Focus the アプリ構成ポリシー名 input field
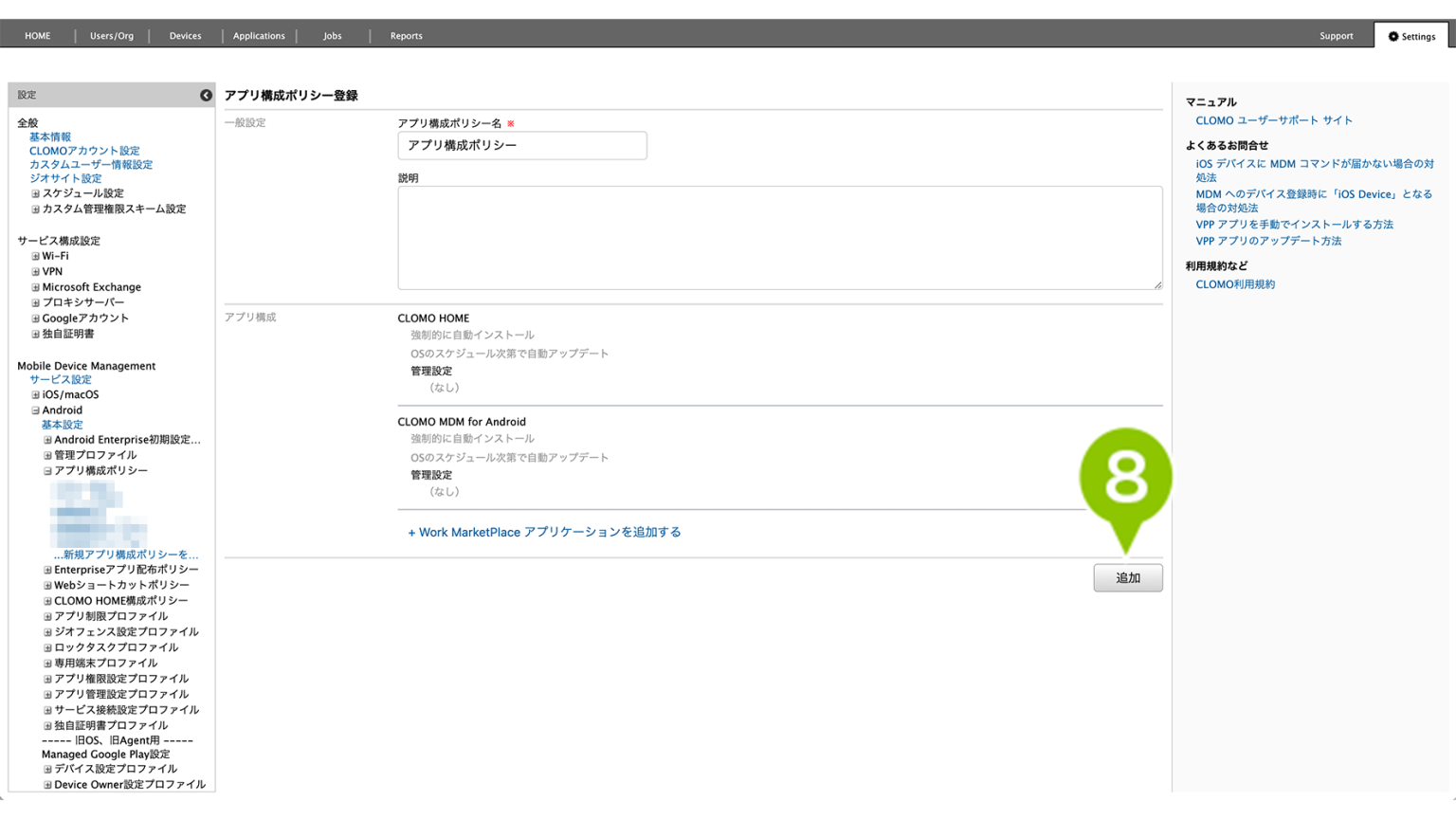Screen dimensions: 1456x819 pyautogui.click(x=522, y=146)
